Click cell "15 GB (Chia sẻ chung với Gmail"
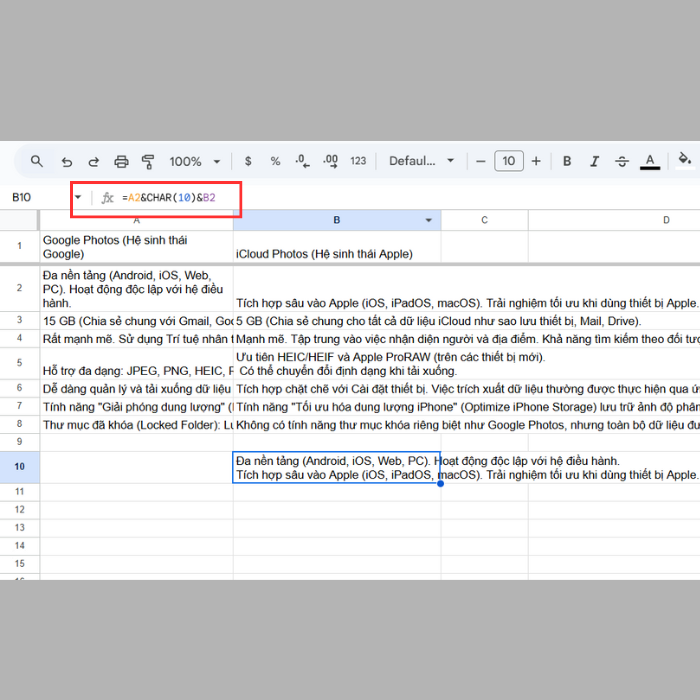This screenshot has width=700, height=700. [x=137, y=321]
